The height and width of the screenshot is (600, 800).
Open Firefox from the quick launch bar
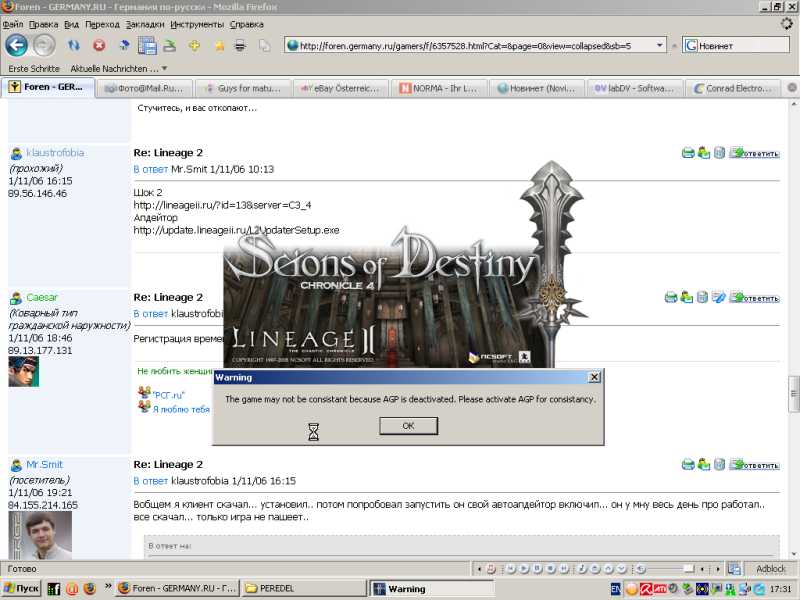pos(89,589)
